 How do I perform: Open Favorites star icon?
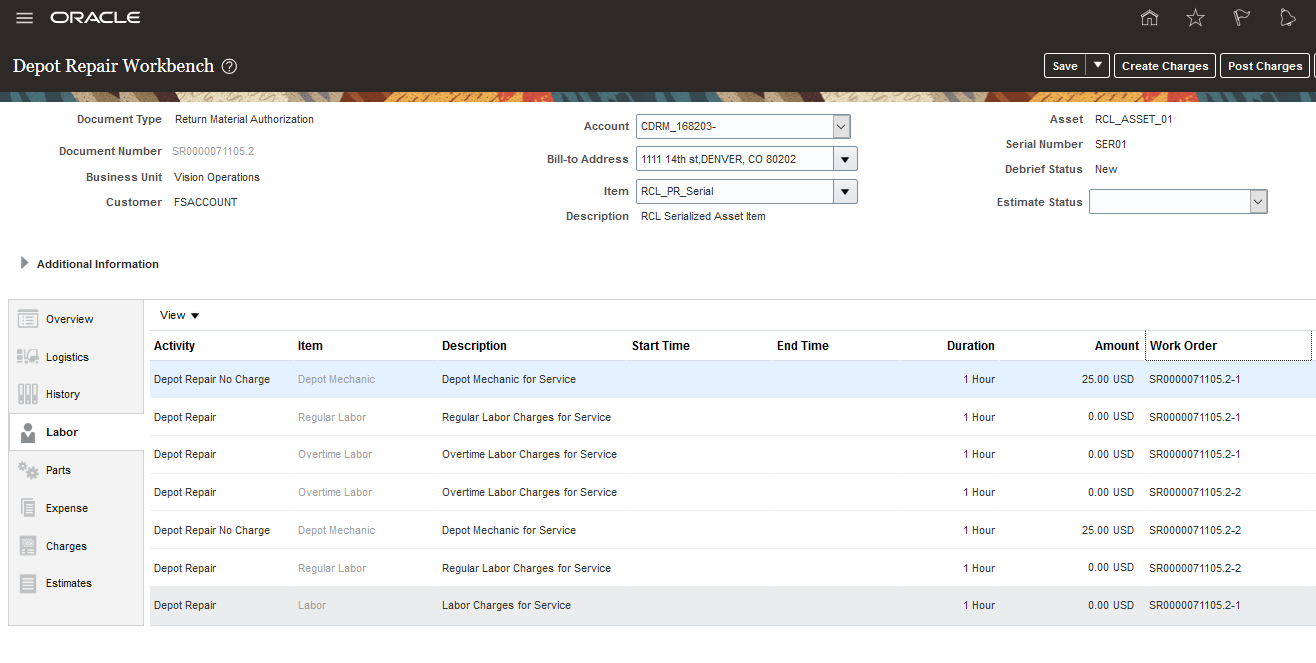point(1195,18)
